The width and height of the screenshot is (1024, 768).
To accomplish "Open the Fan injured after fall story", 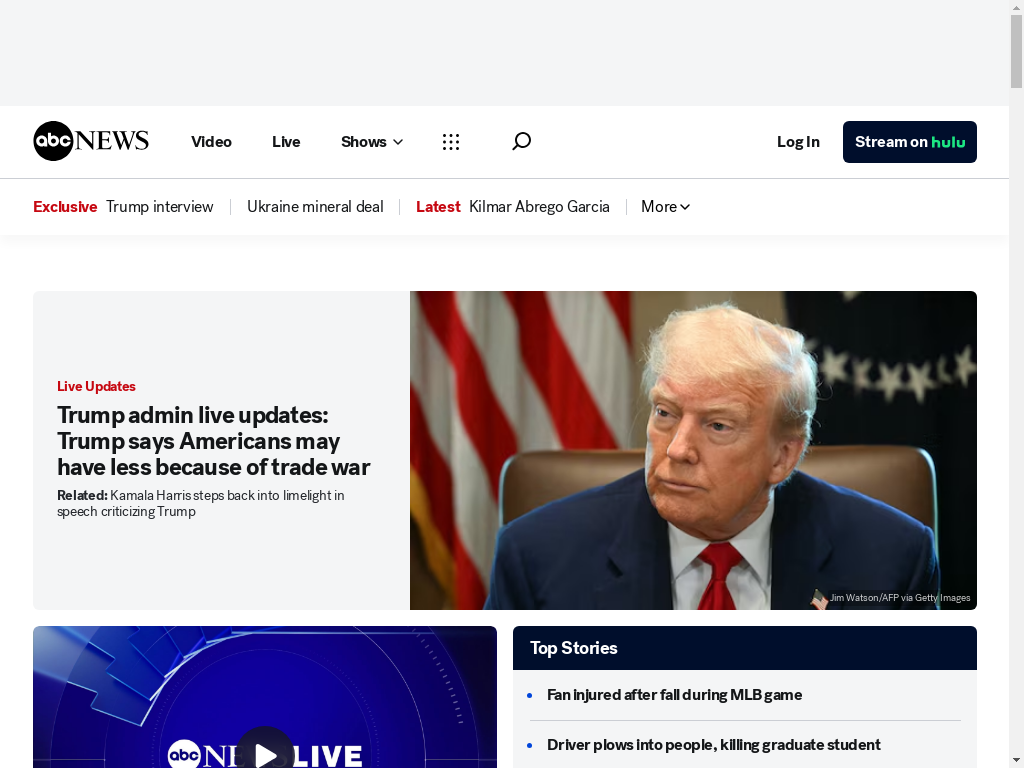I will click(x=674, y=695).
